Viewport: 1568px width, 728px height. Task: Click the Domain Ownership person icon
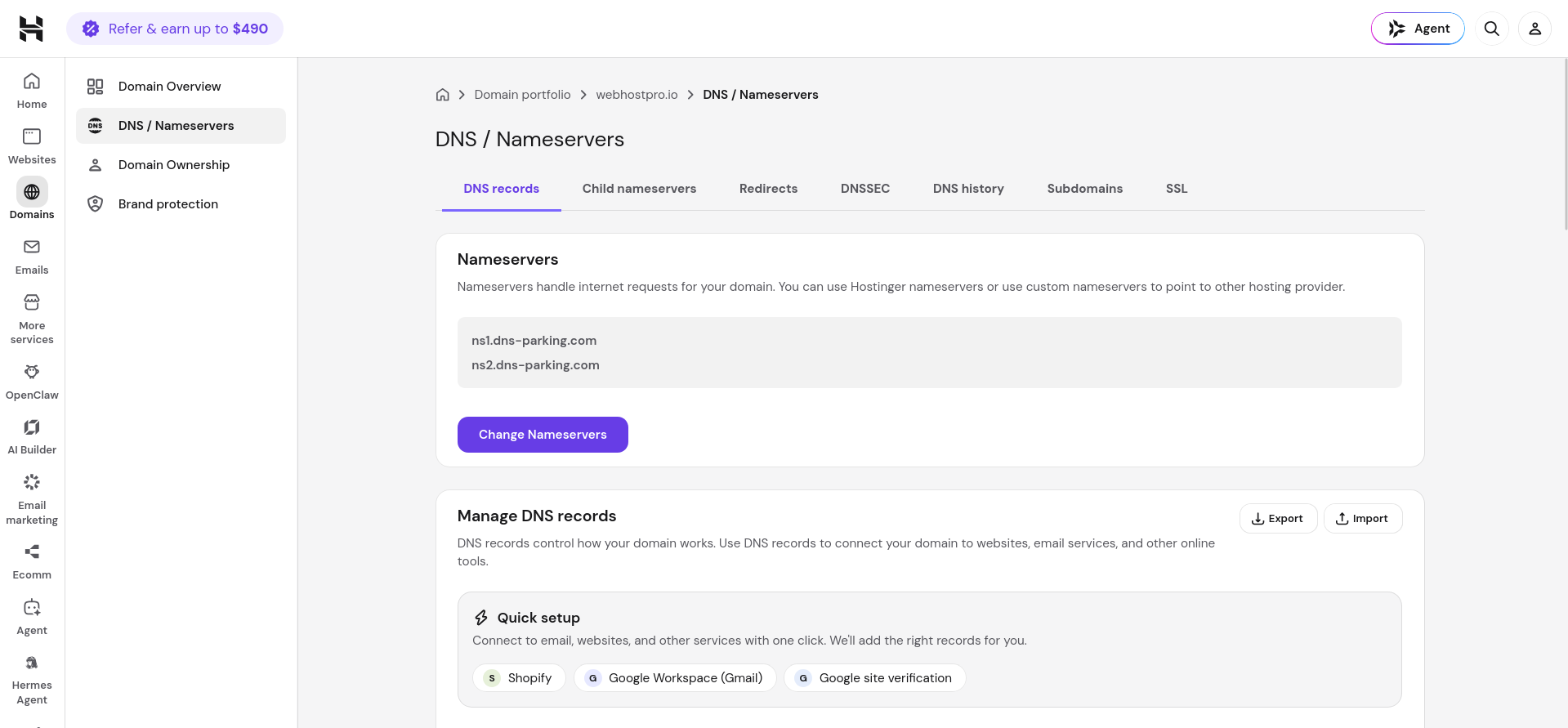tap(96, 165)
